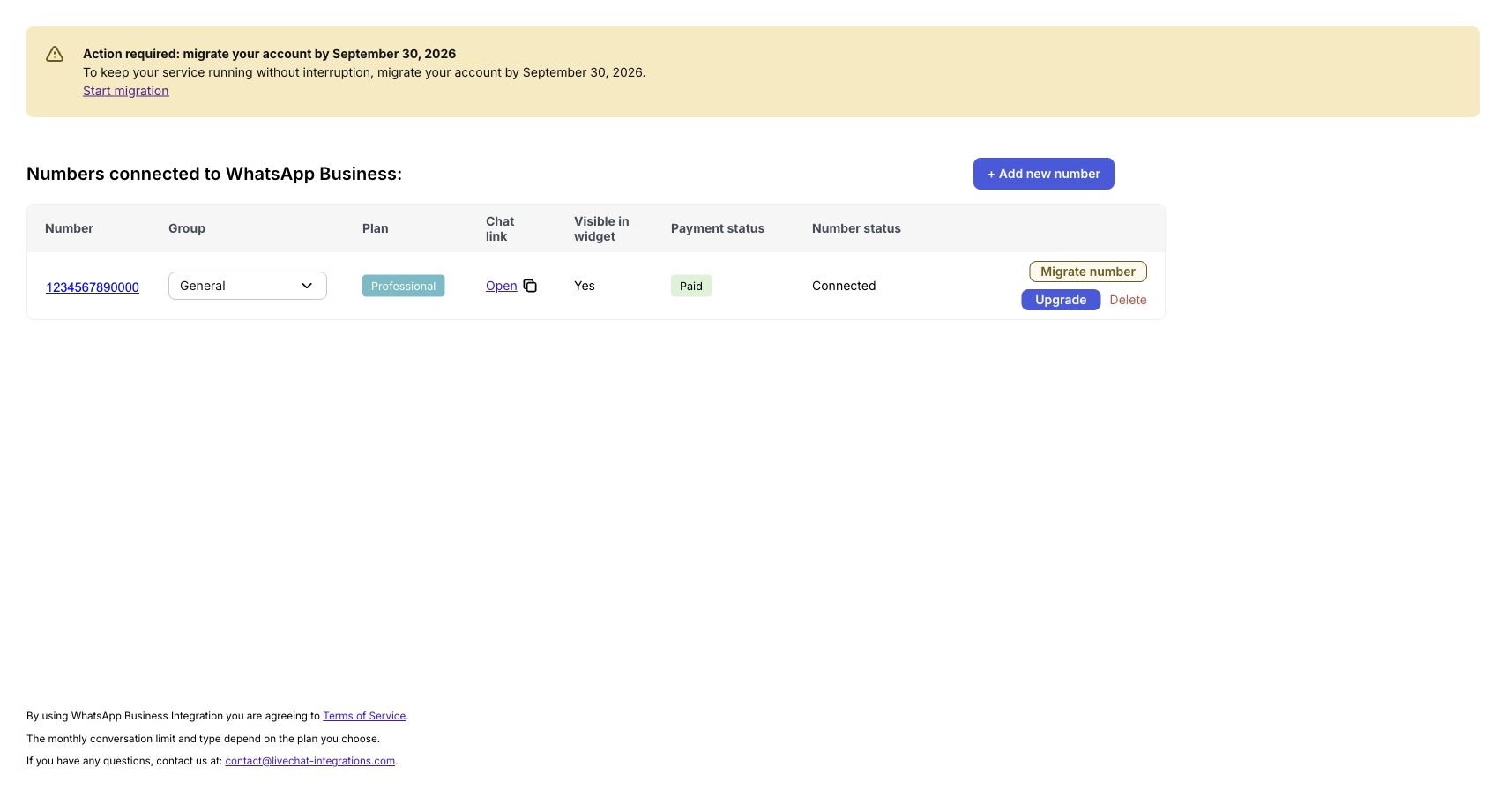This screenshot has width=1506, height=812.
Task: Click the Visible in widget column header
Action: [x=601, y=228]
